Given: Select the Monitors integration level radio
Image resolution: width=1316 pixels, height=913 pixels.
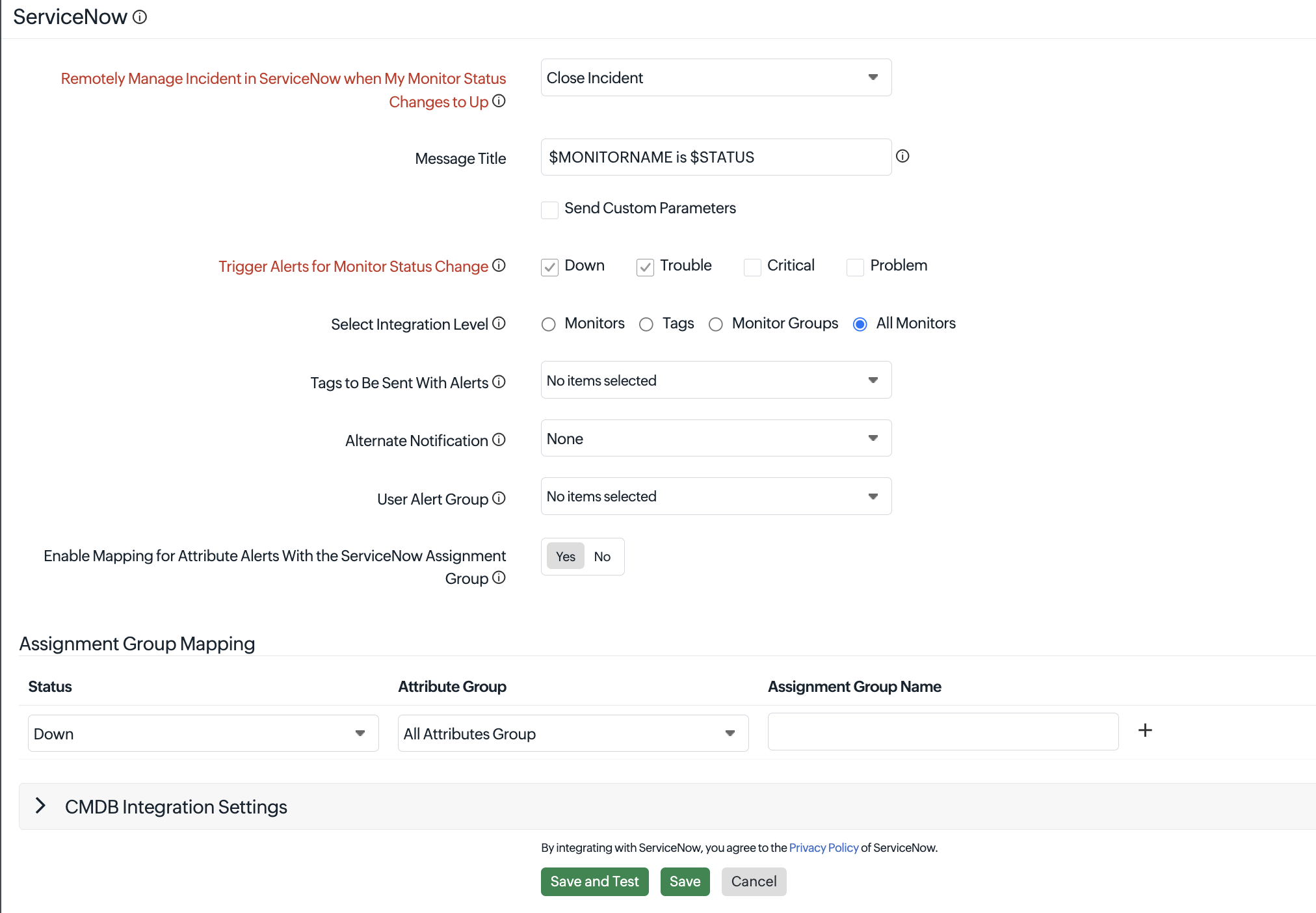Looking at the screenshot, I should pos(549,324).
